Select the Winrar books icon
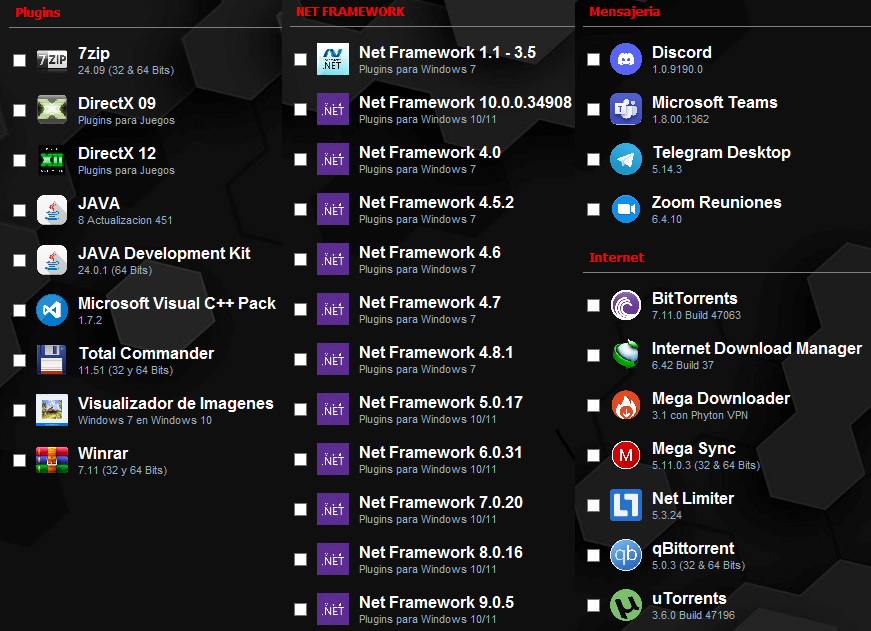The height and width of the screenshot is (631, 871). 52,460
